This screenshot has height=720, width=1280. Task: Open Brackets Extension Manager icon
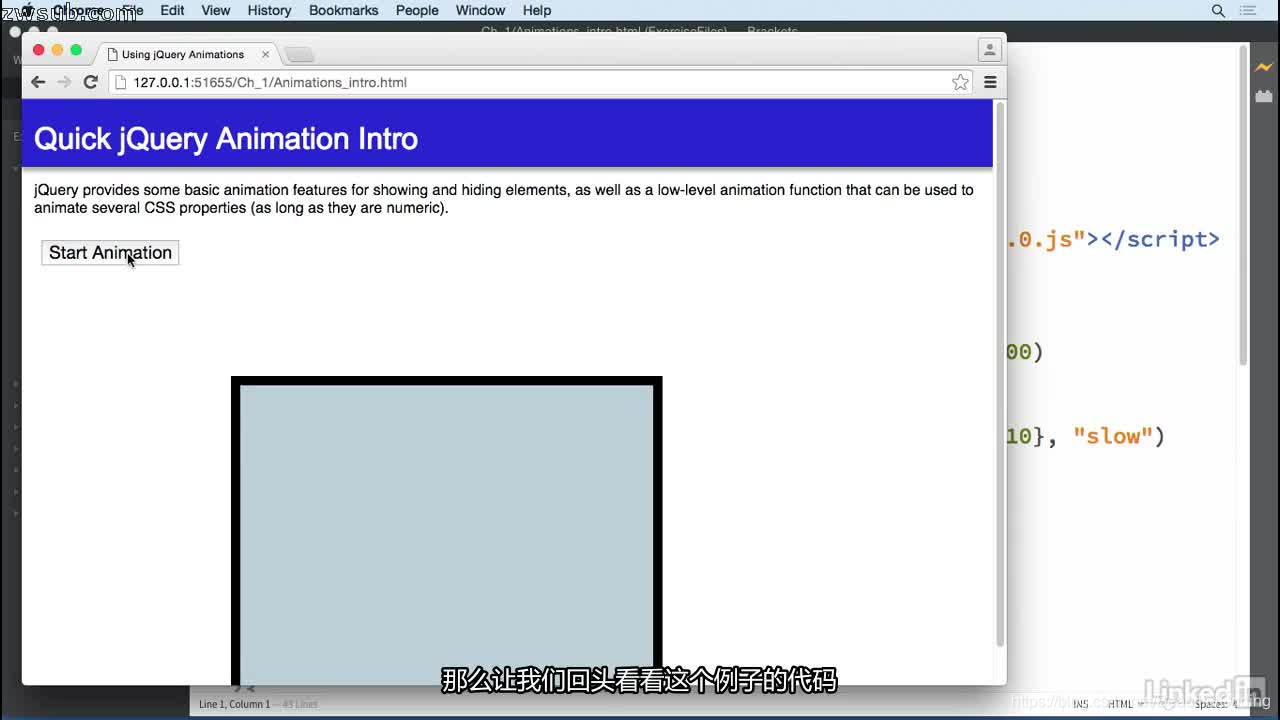[1264, 96]
